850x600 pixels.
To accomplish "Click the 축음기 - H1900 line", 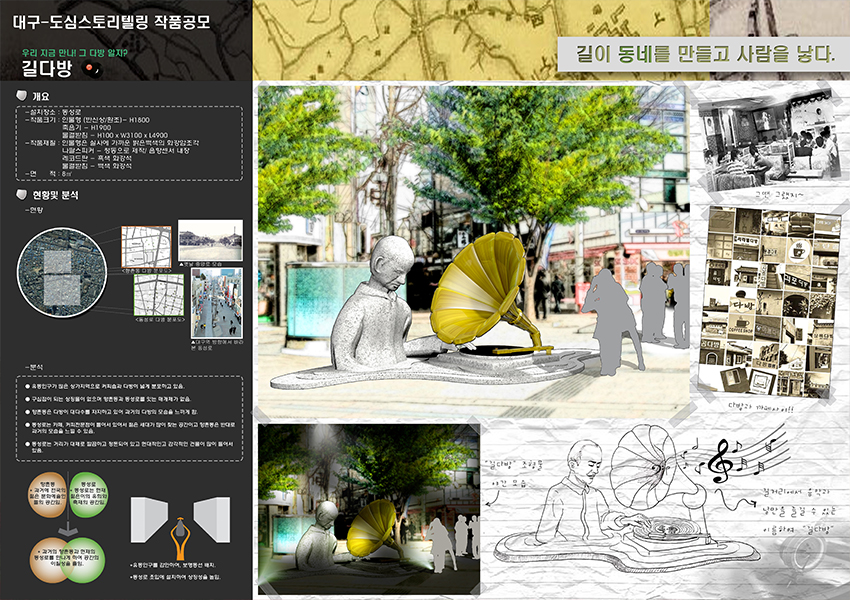I will [x=87, y=127].
